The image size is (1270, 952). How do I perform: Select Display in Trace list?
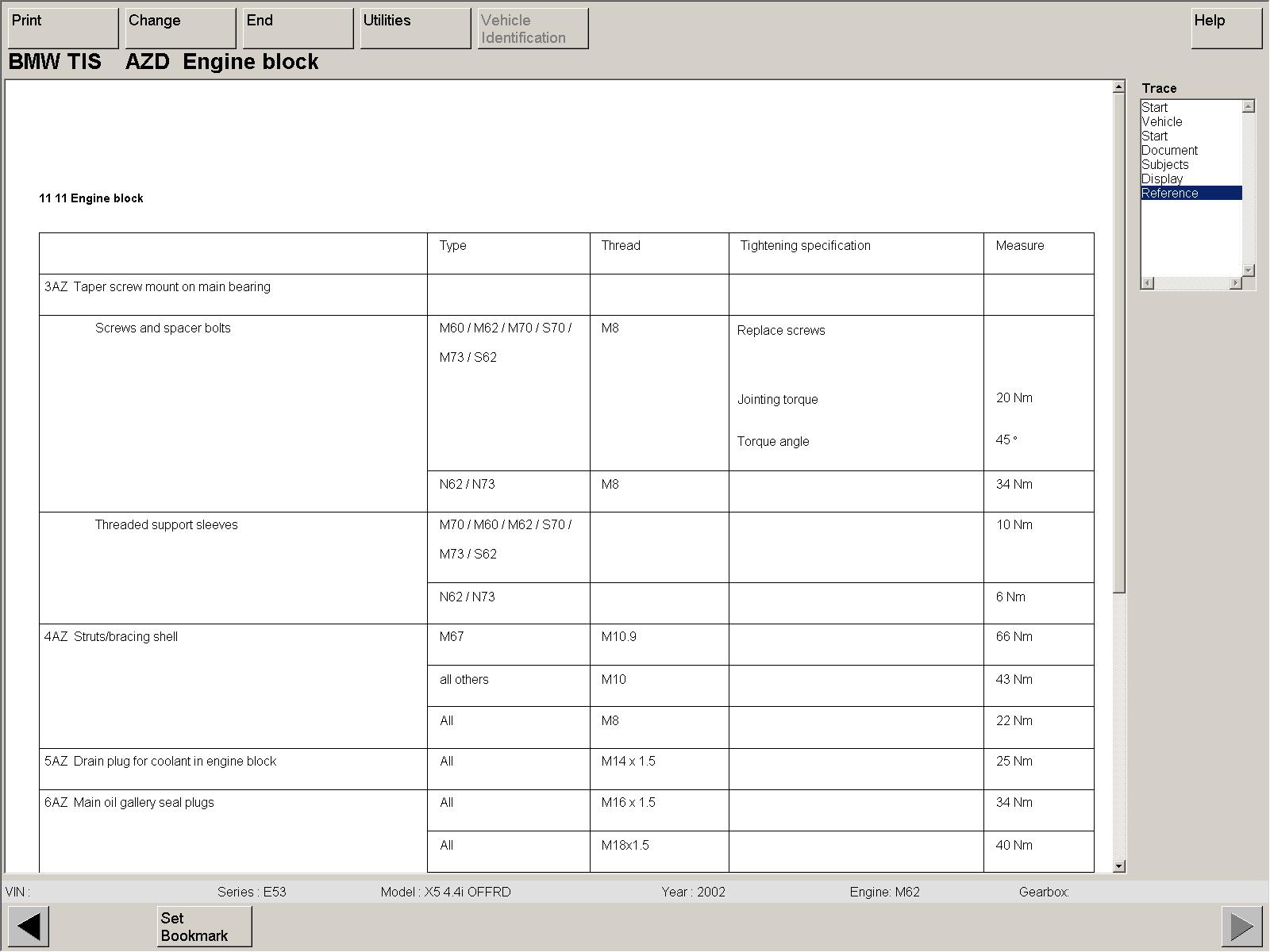[x=1162, y=179]
